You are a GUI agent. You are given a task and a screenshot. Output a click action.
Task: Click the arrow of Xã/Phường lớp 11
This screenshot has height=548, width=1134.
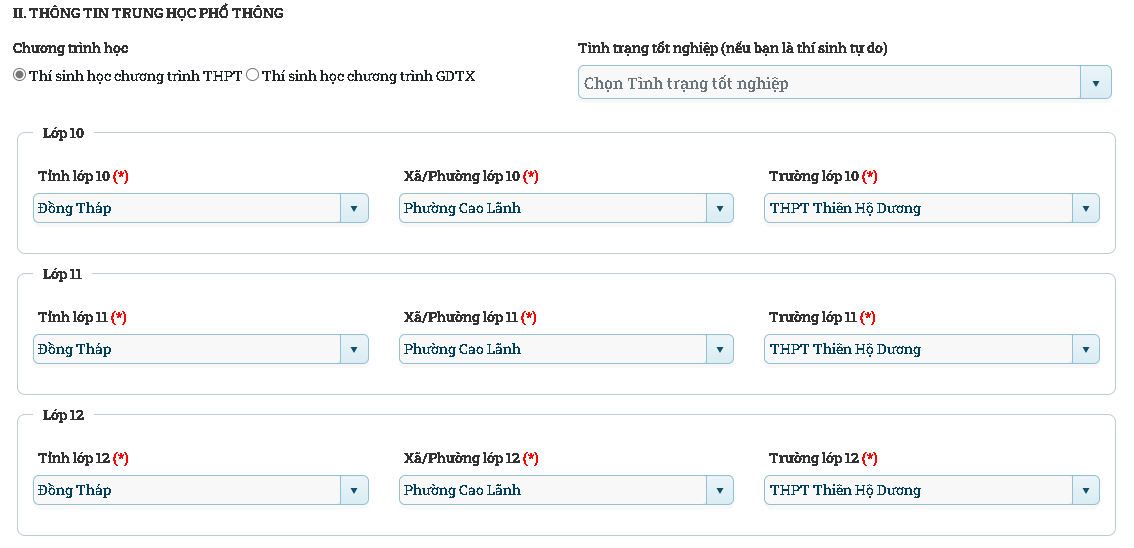(719, 349)
